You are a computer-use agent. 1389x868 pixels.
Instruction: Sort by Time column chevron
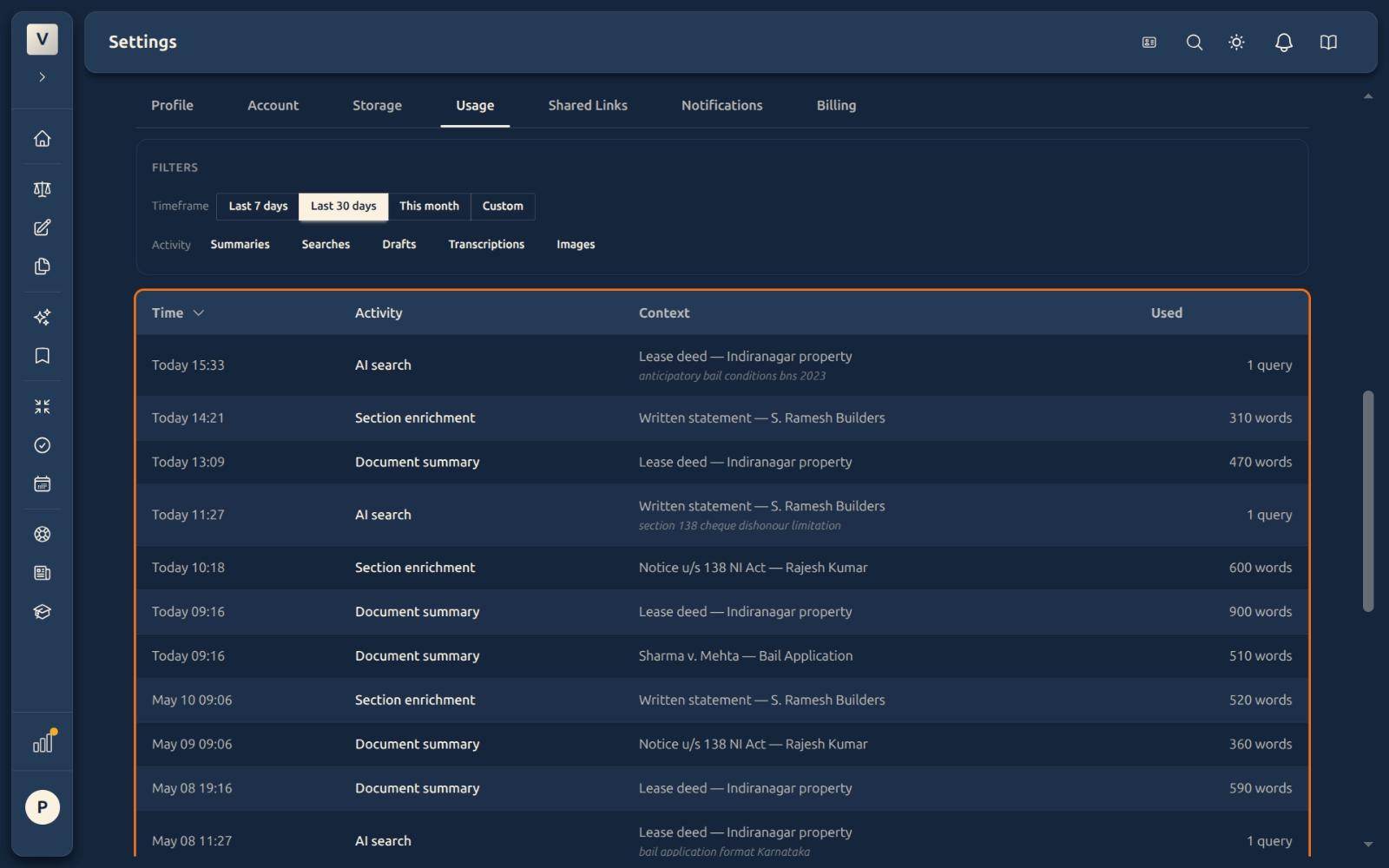point(198,312)
